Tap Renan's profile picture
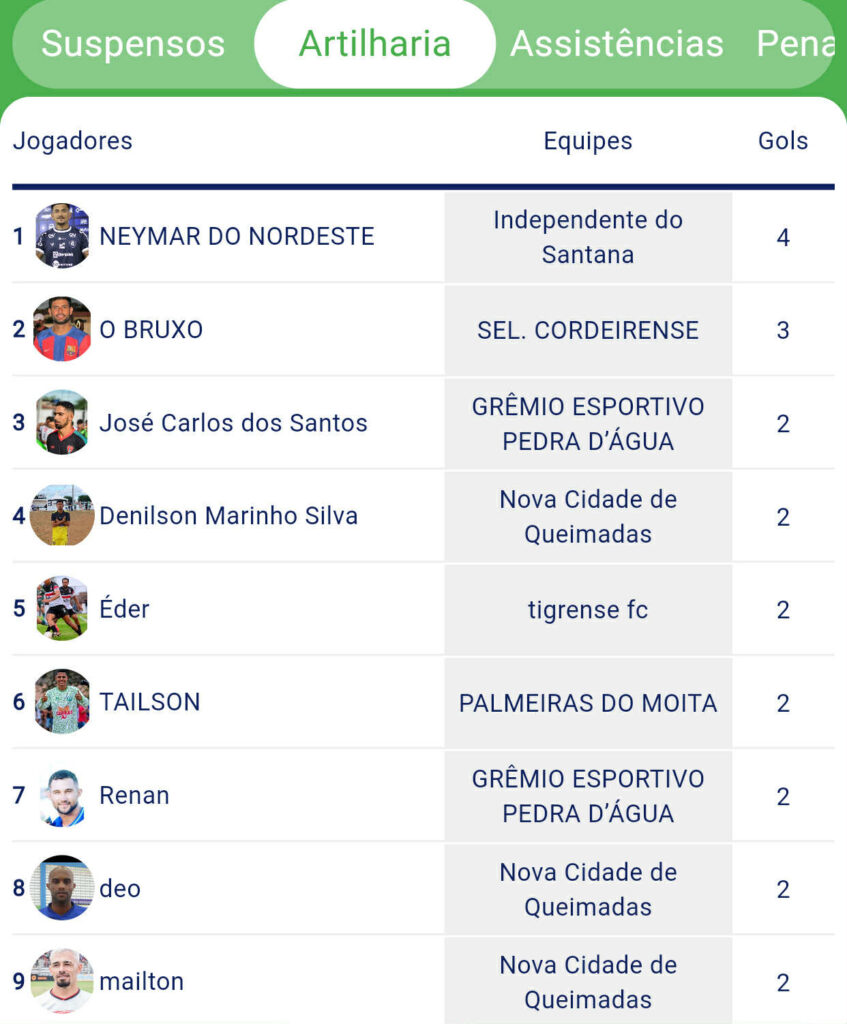The height and width of the screenshot is (1024, 847). click(62, 795)
